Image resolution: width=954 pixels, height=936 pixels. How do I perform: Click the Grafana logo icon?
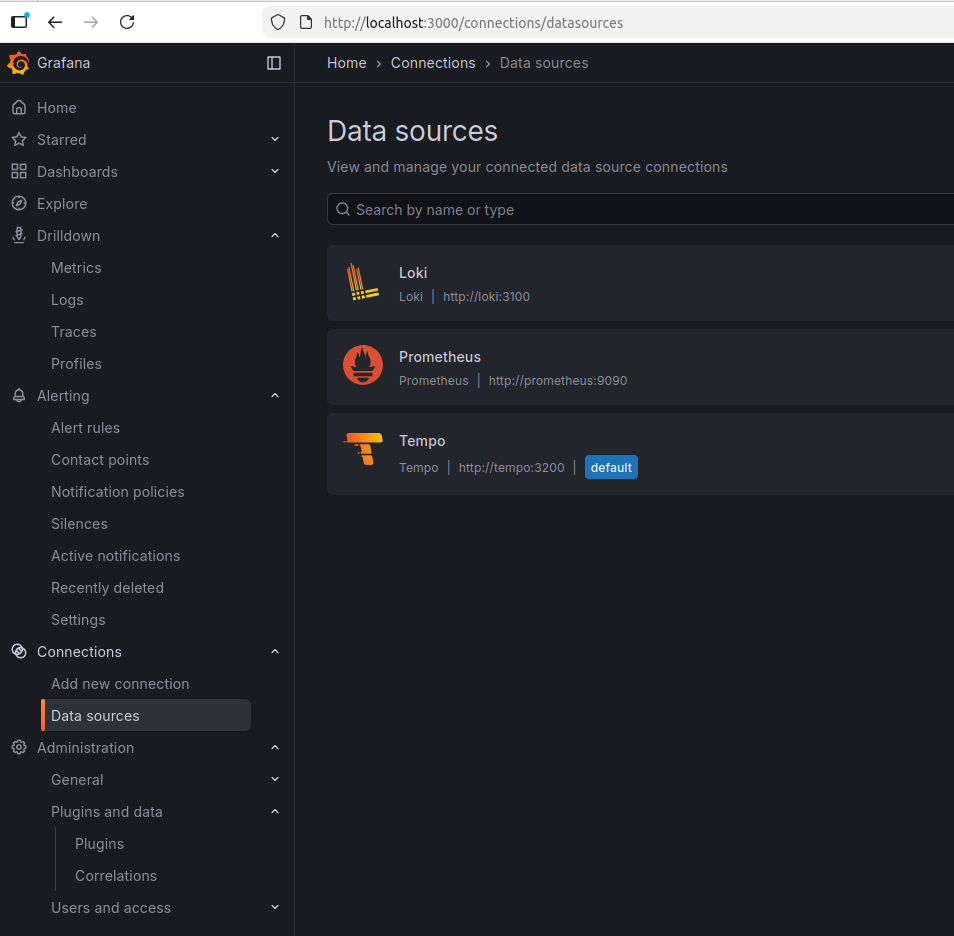(18, 63)
